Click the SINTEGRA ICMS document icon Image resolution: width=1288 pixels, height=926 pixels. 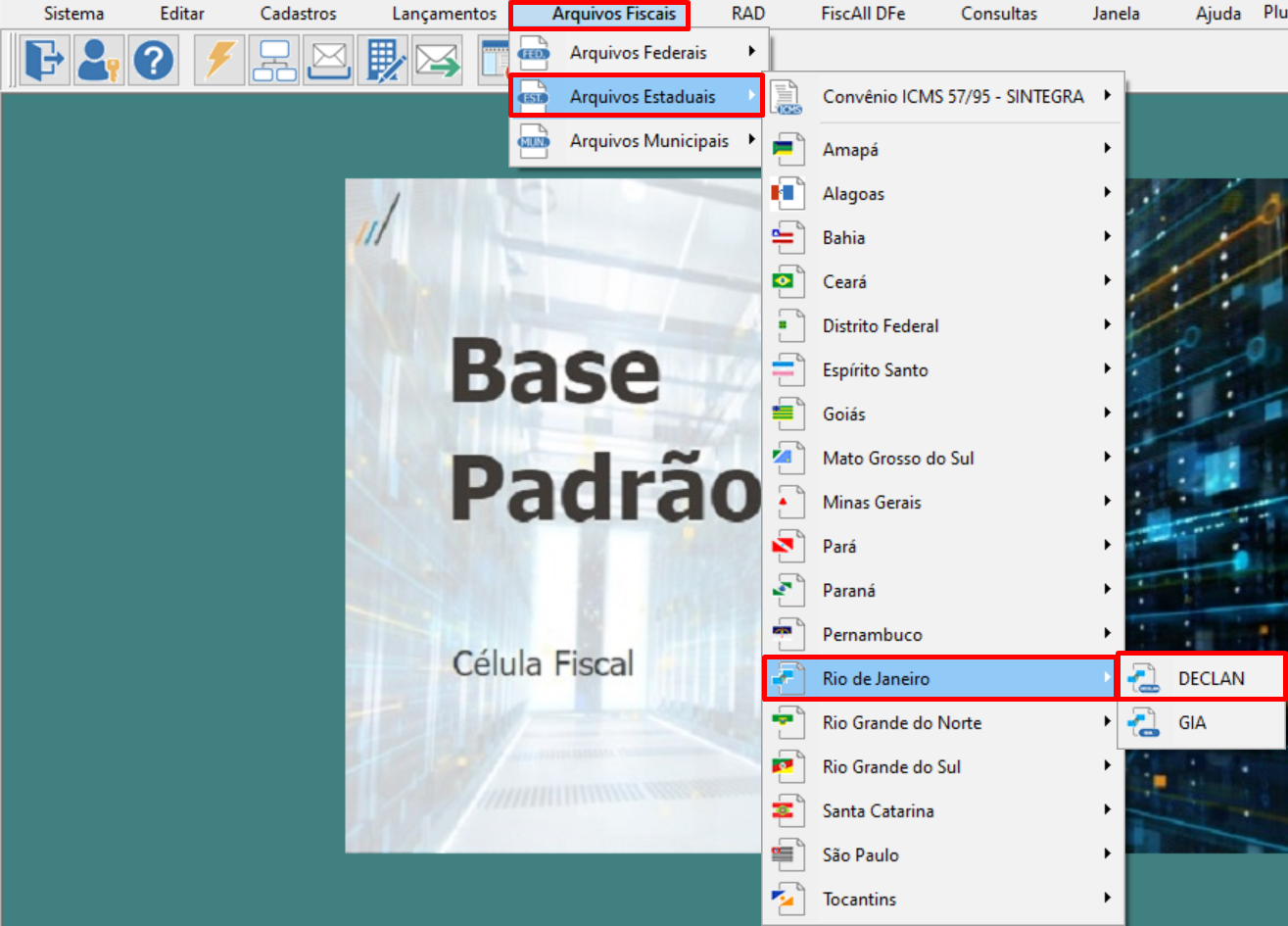787,97
